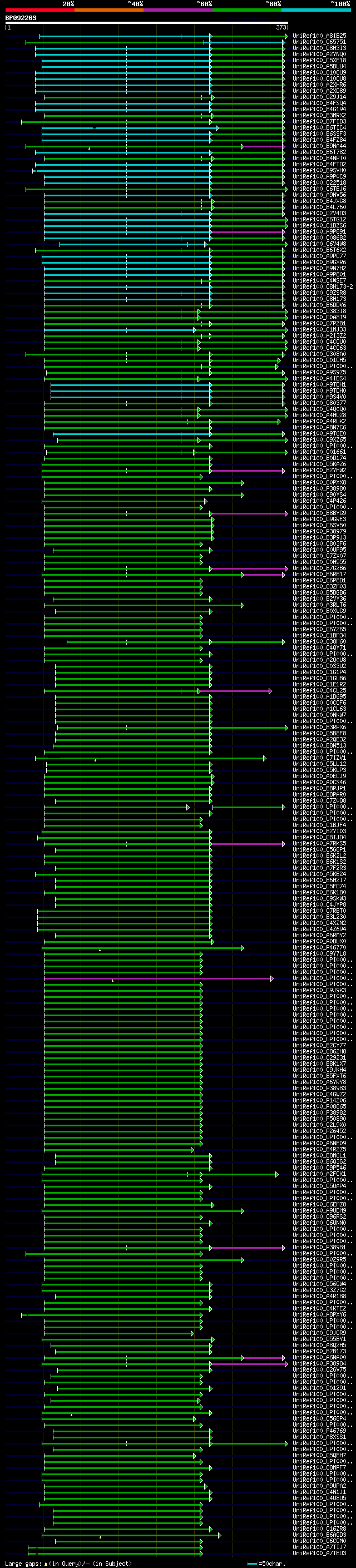
Task: Select the UniRef100_C1MJ33 entry
Action: click(x=319, y=329)
